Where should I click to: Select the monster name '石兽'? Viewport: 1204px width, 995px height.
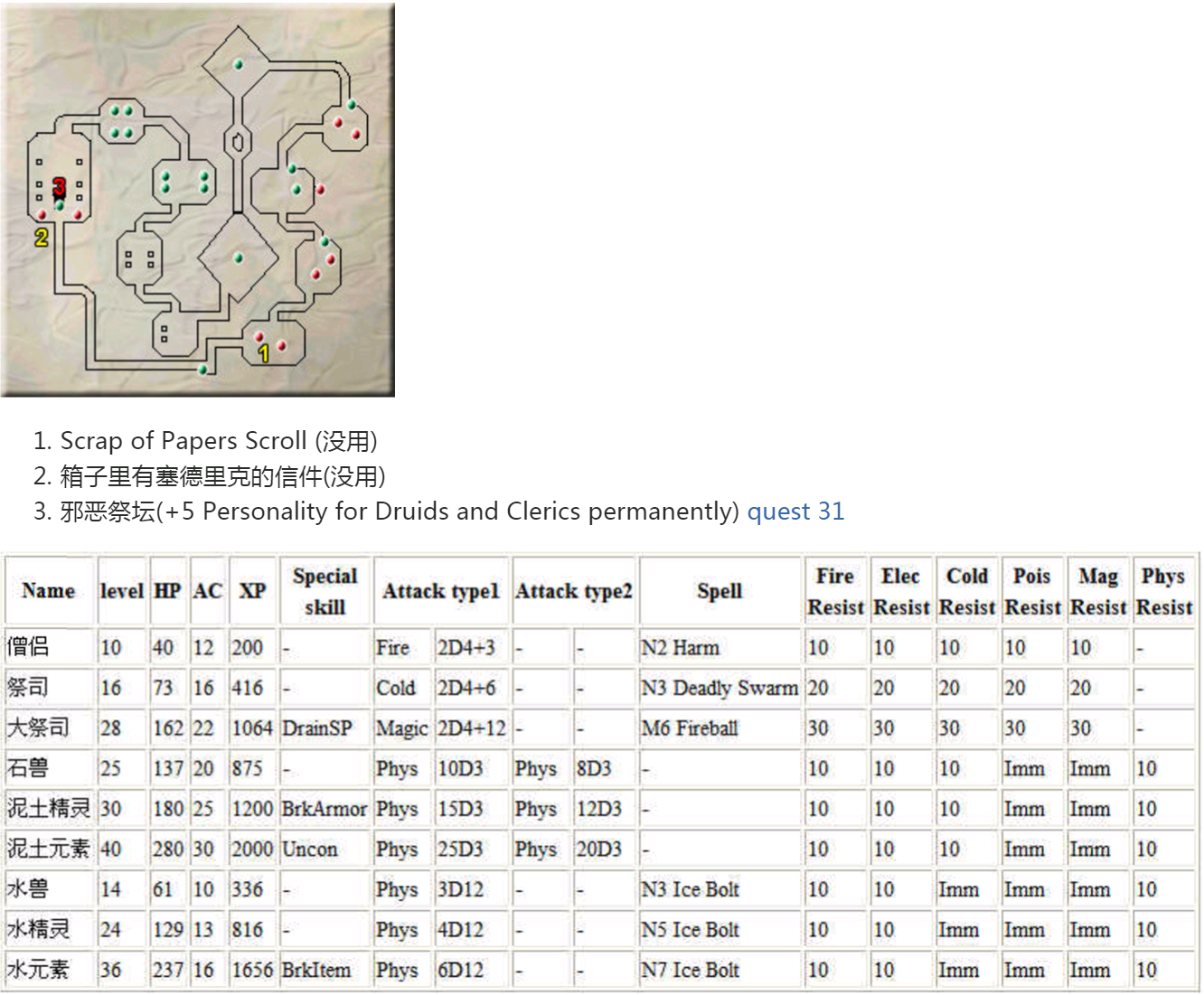tap(28, 768)
